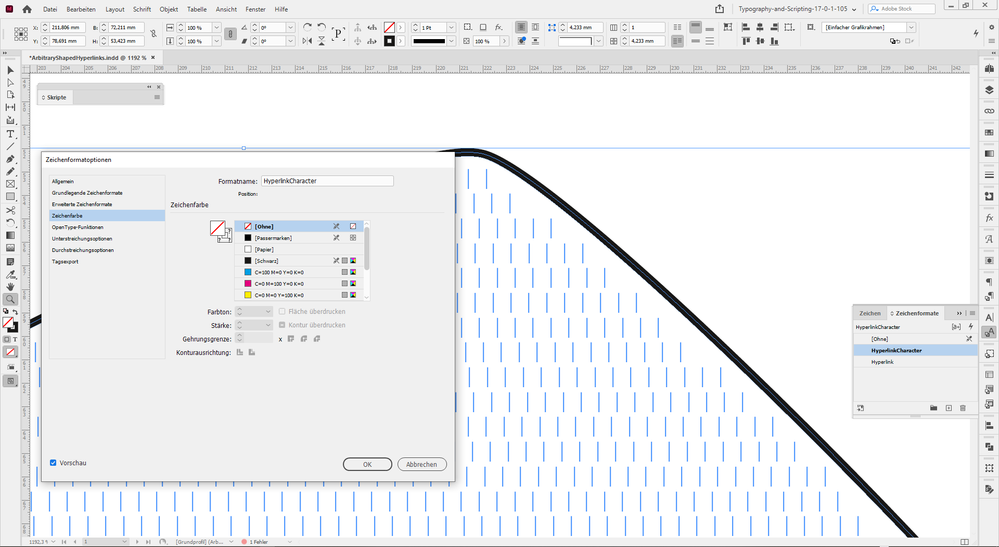The width and height of the screenshot is (999, 547).
Task: Open the stroke weight 1 Pt dropdown
Action: pos(451,27)
